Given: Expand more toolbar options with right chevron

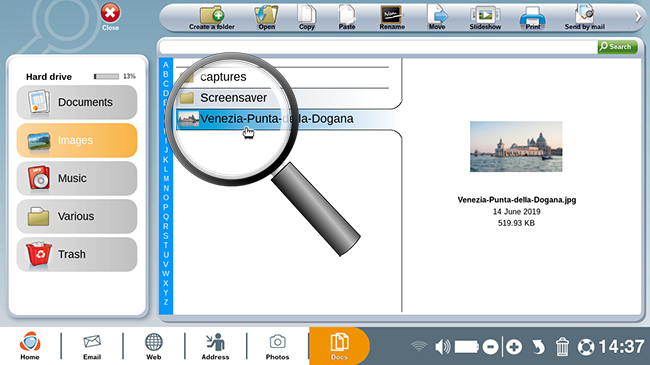Looking at the screenshot, I should tap(638, 17).
